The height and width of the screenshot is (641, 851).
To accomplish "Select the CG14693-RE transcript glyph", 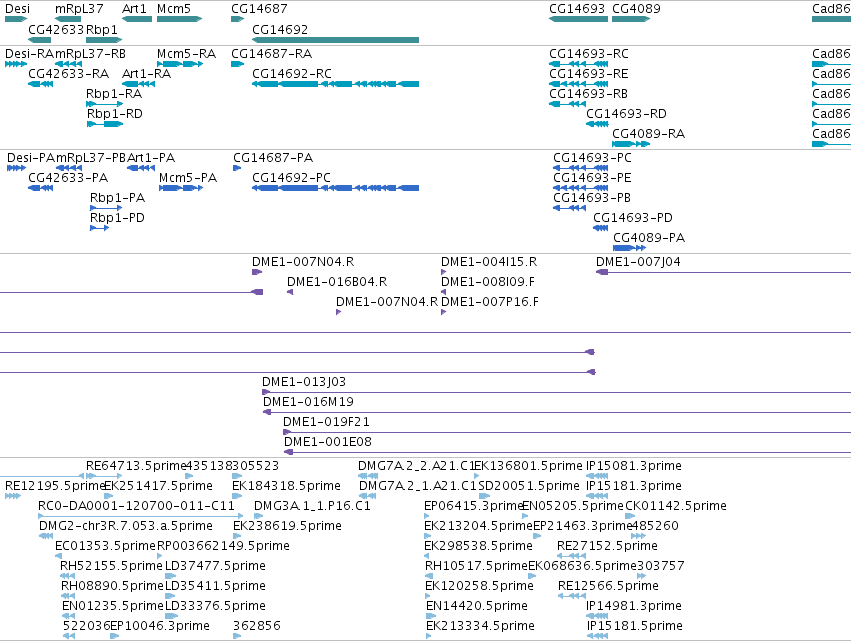I will pyautogui.click(x=579, y=84).
